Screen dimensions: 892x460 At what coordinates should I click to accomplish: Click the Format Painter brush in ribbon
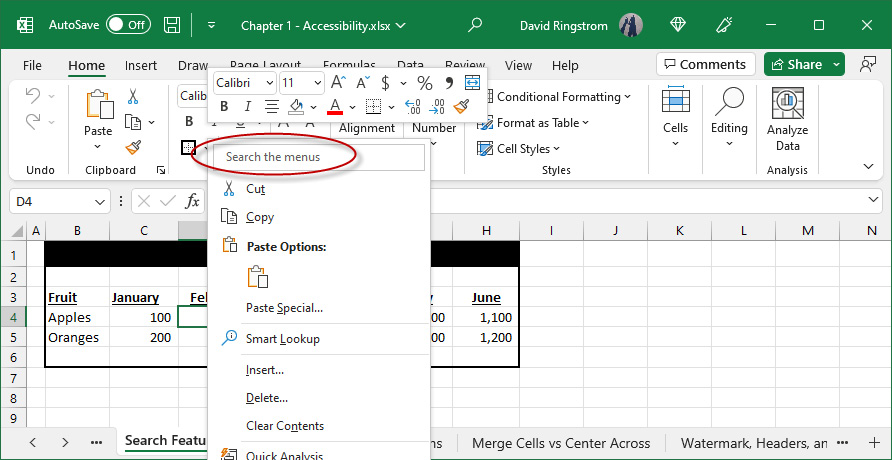click(133, 148)
